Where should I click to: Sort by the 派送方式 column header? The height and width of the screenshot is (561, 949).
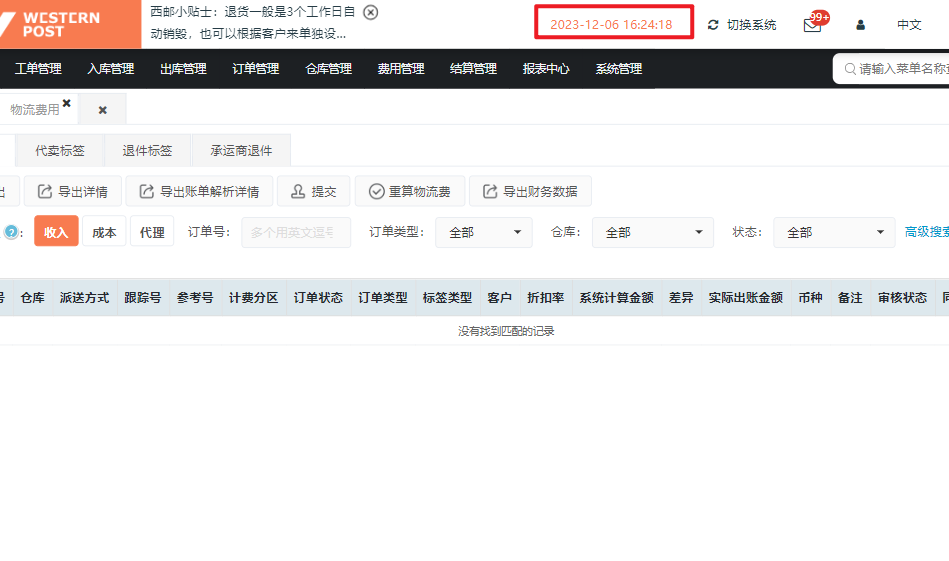(x=85, y=298)
